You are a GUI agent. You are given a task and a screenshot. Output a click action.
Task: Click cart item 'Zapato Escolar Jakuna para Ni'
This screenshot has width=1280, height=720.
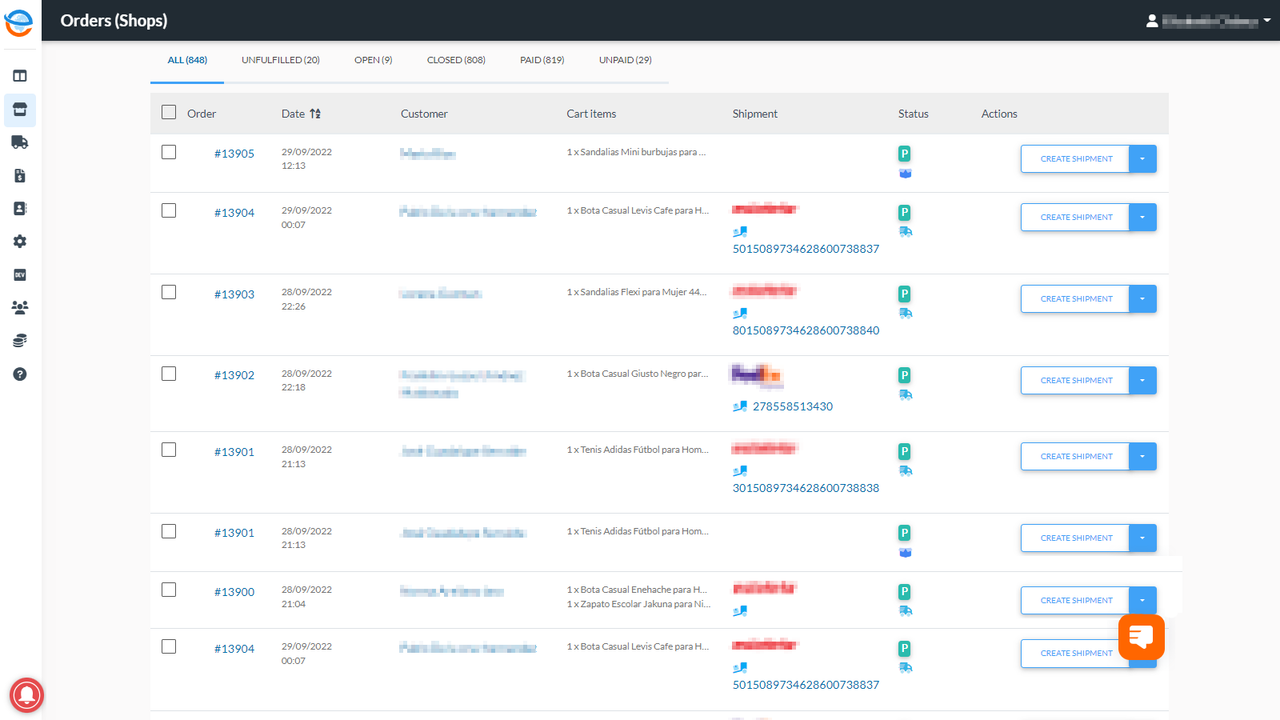[639, 604]
